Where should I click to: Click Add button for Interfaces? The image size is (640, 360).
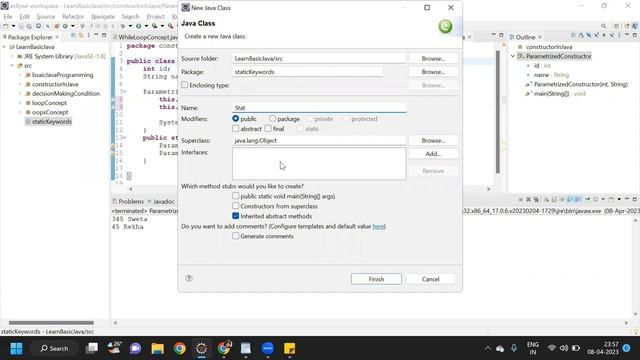coord(433,154)
